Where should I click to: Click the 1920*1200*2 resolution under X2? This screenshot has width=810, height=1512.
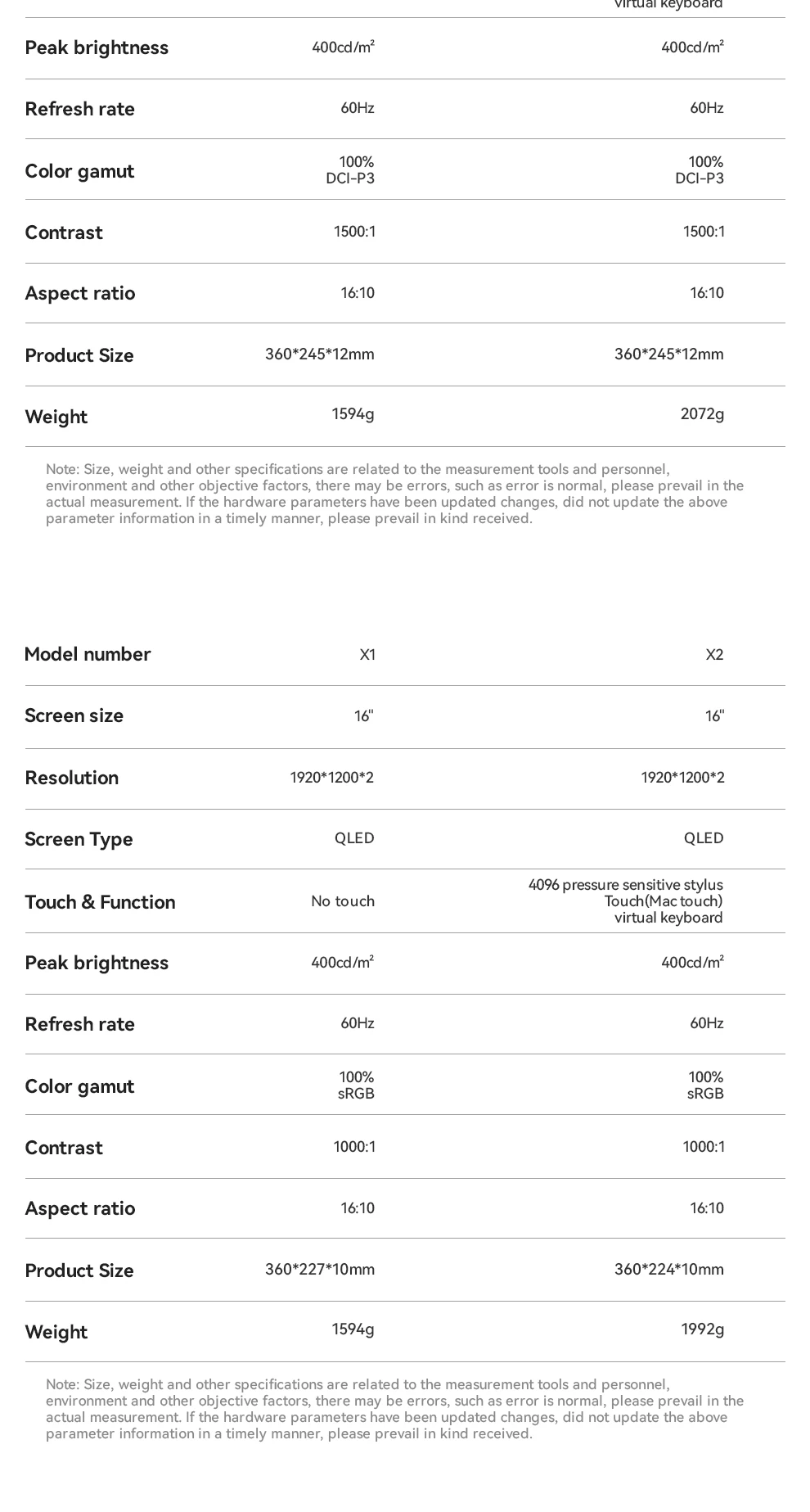(682, 778)
